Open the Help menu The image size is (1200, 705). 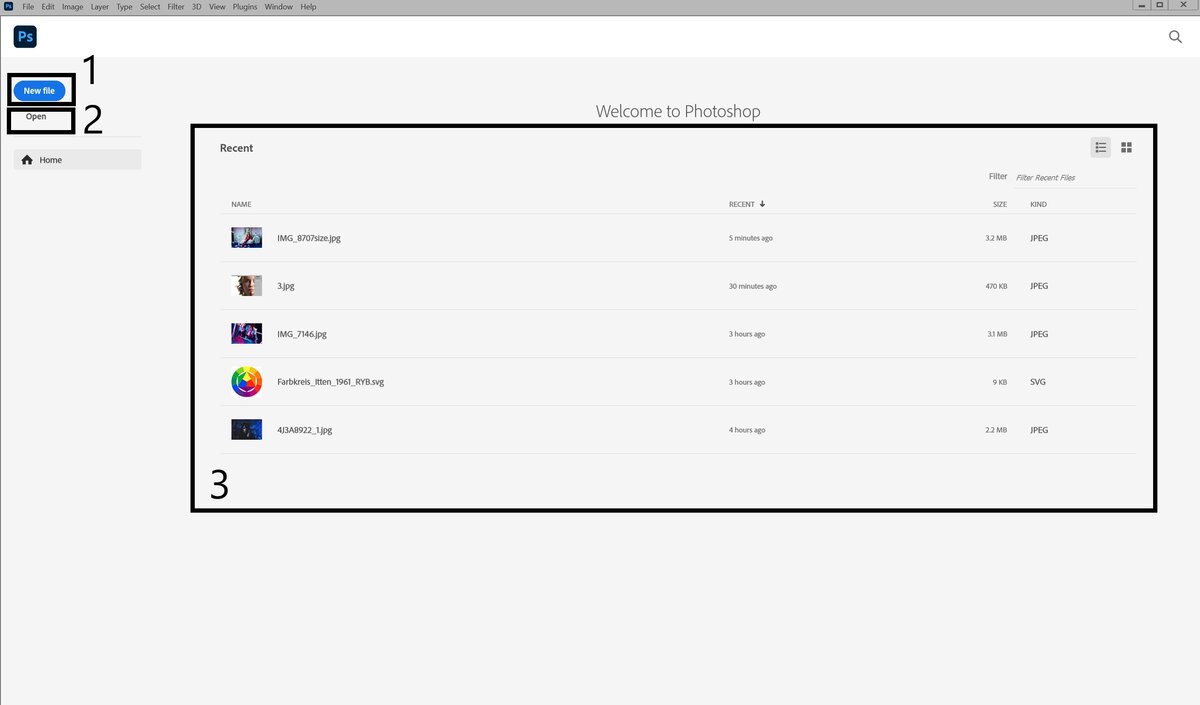click(308, 7)
